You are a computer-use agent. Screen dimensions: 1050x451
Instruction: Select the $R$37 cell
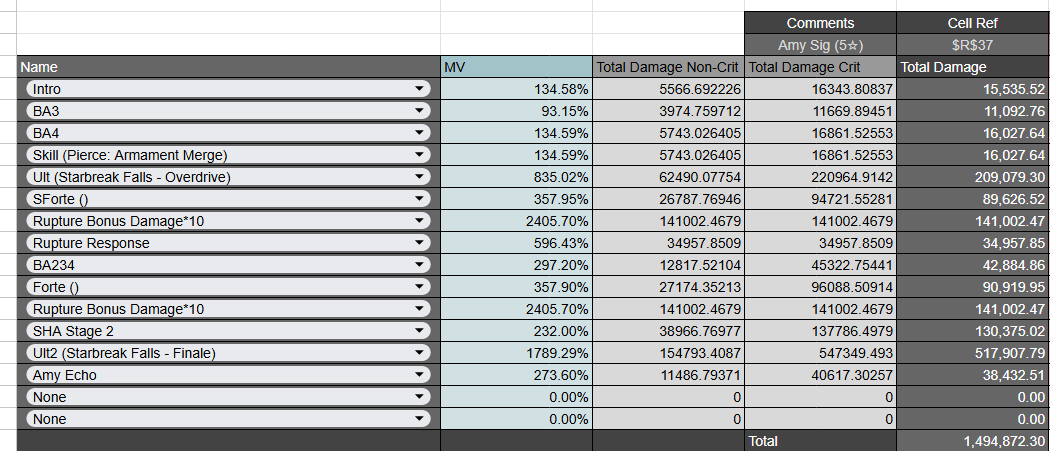pos(973,45)
